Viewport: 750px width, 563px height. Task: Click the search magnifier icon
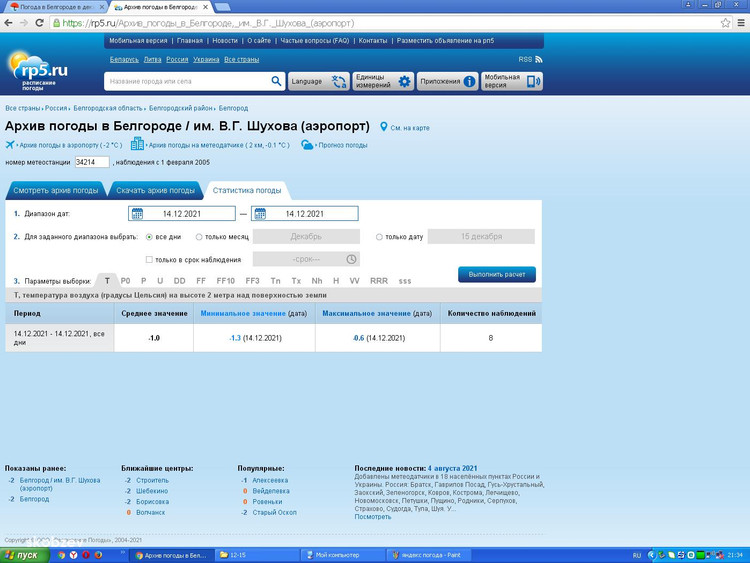[277, 81]
